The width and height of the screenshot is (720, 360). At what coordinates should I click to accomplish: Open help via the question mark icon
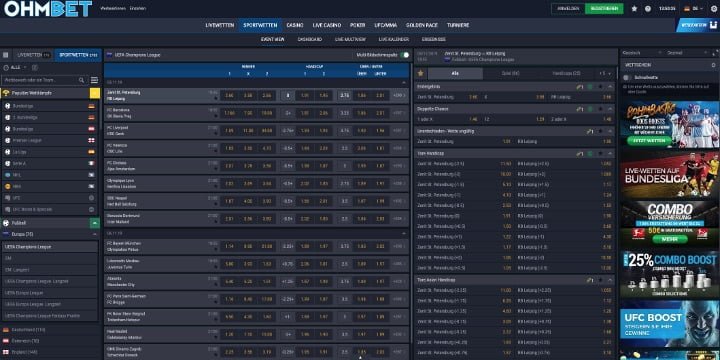[x=648, y=8]
